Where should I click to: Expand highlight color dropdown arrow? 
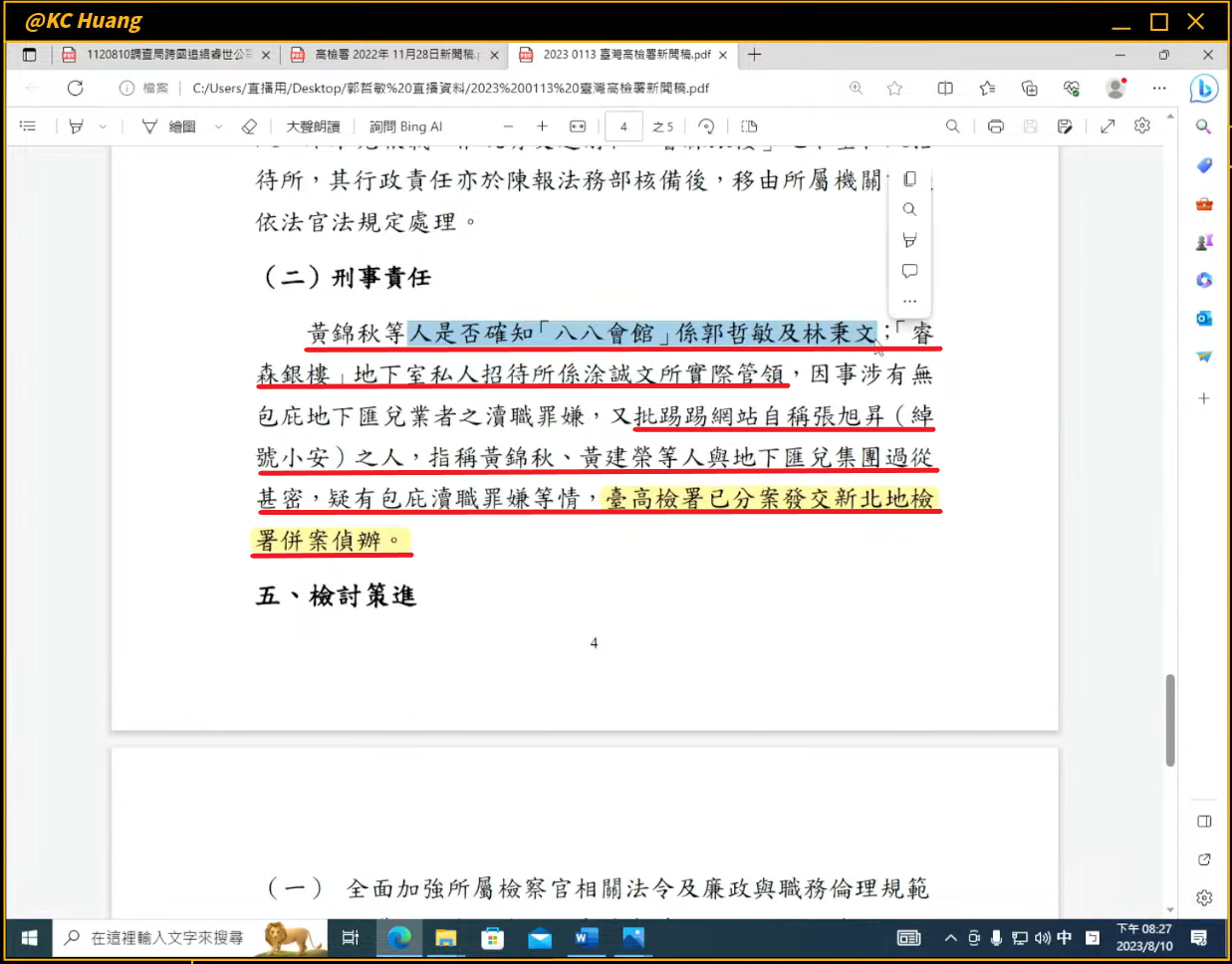[x=103, y=126]
